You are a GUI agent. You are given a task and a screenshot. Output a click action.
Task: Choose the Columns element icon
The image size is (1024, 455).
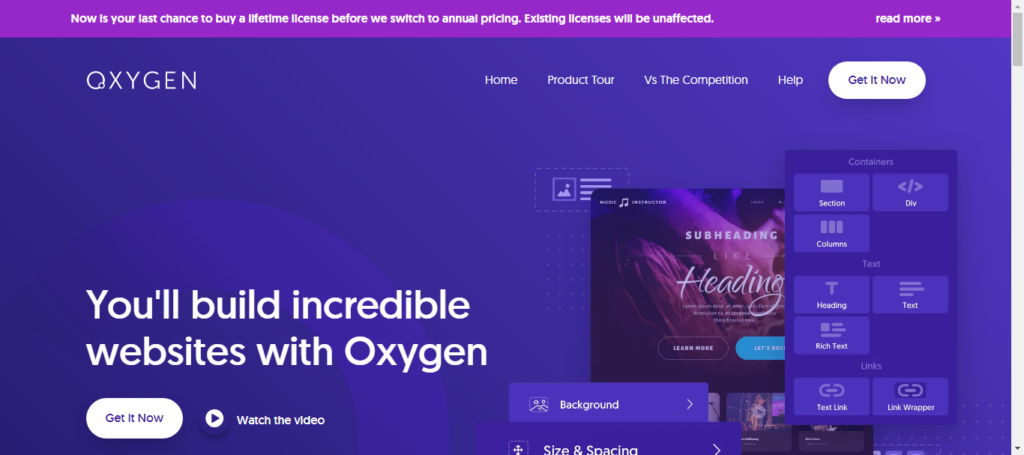click(831, 227)
